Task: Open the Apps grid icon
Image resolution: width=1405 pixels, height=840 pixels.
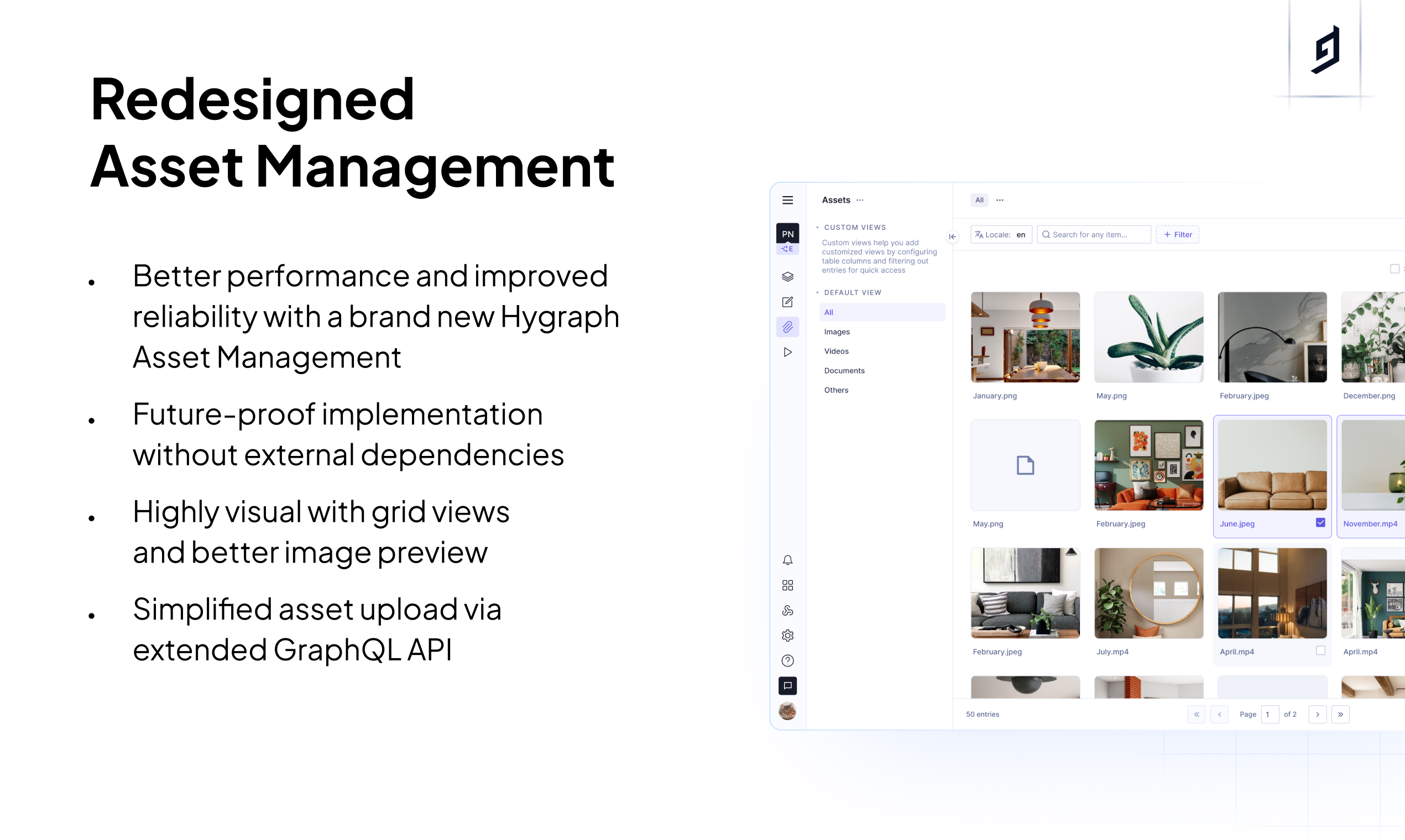Action: [x=787, y=585]
